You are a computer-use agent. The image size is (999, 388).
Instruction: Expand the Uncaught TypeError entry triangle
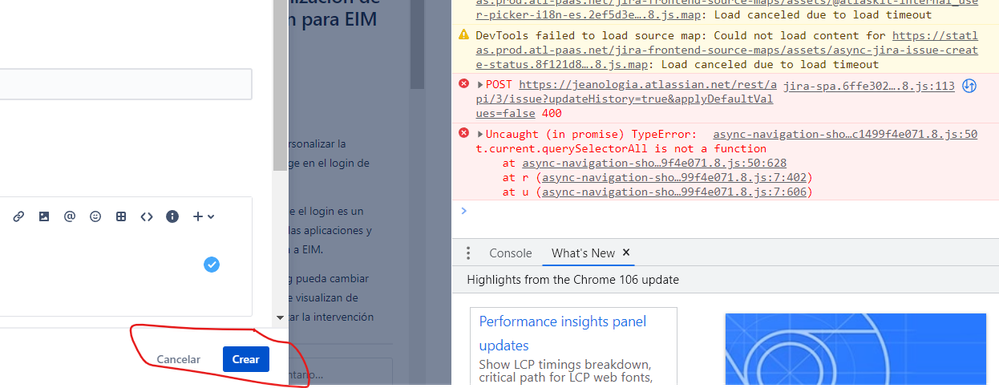[480, 134]
